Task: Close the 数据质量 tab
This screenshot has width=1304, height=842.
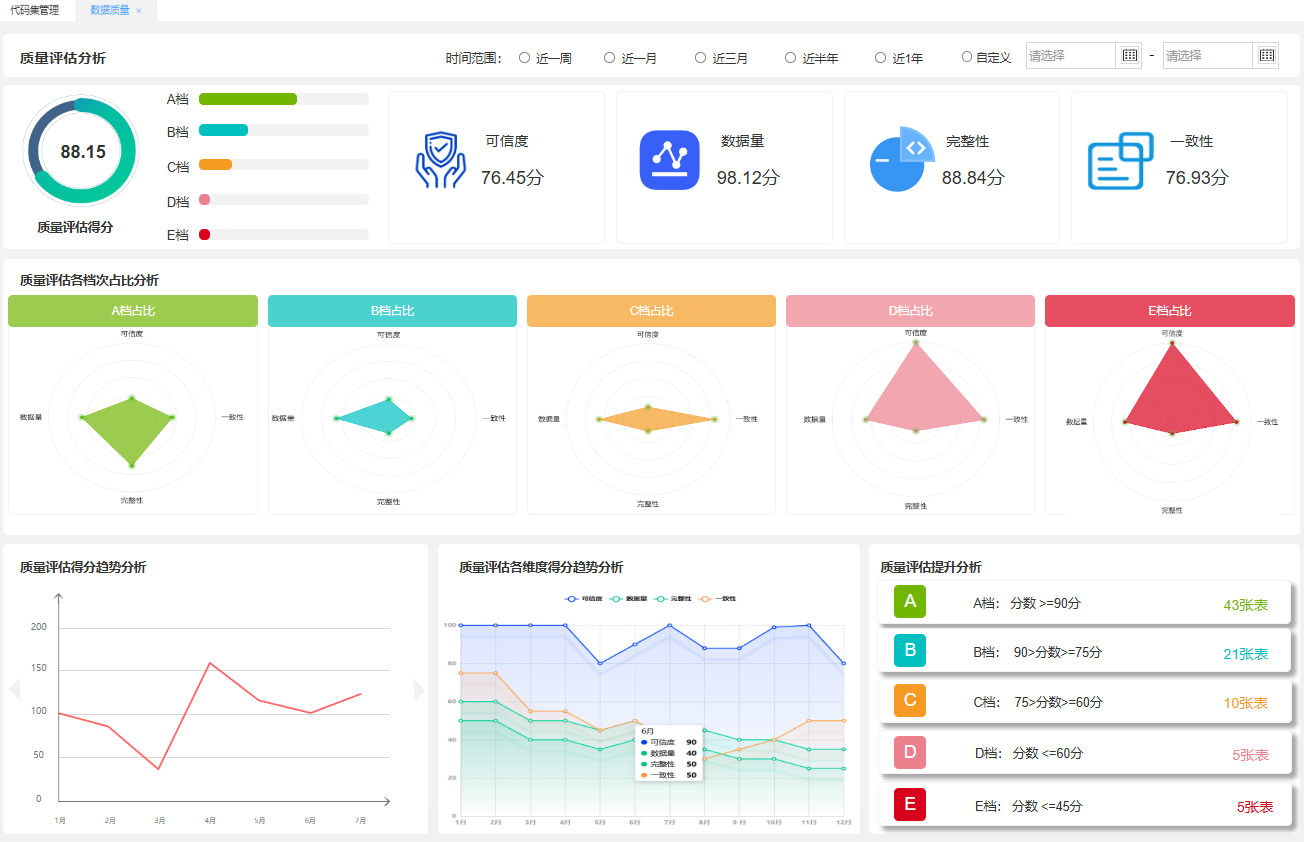Action: coord(139,11)
